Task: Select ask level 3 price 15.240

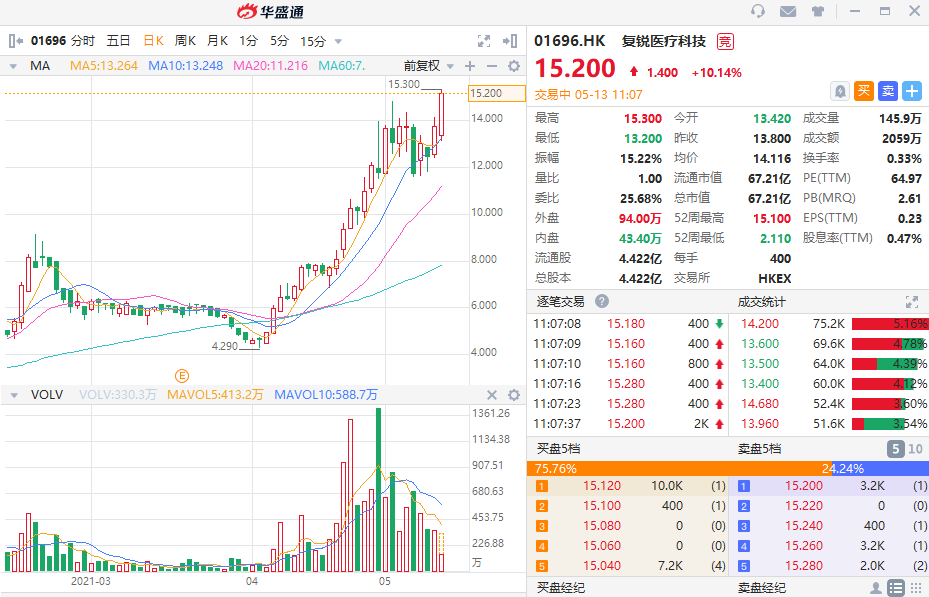Action: pyautogui.click(x=803, y=525)
